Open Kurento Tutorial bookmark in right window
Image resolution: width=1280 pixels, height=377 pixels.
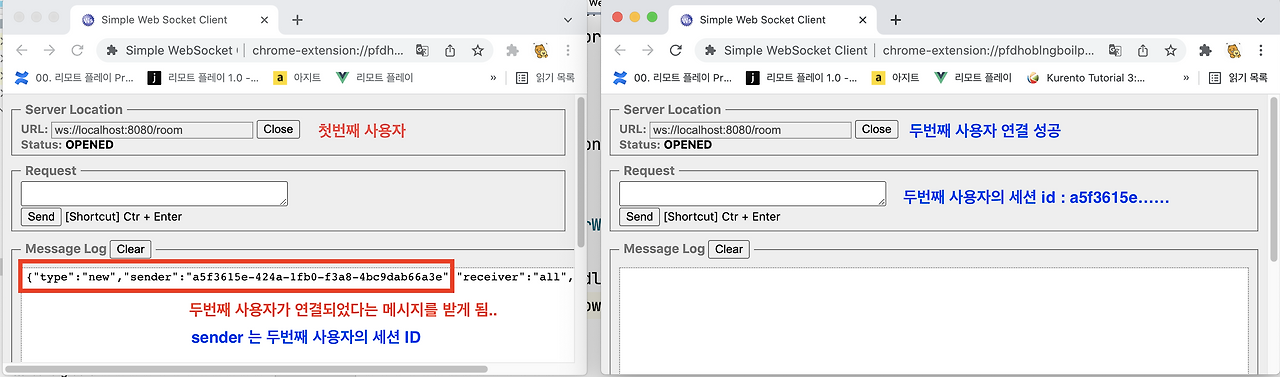pos(1087,77)
